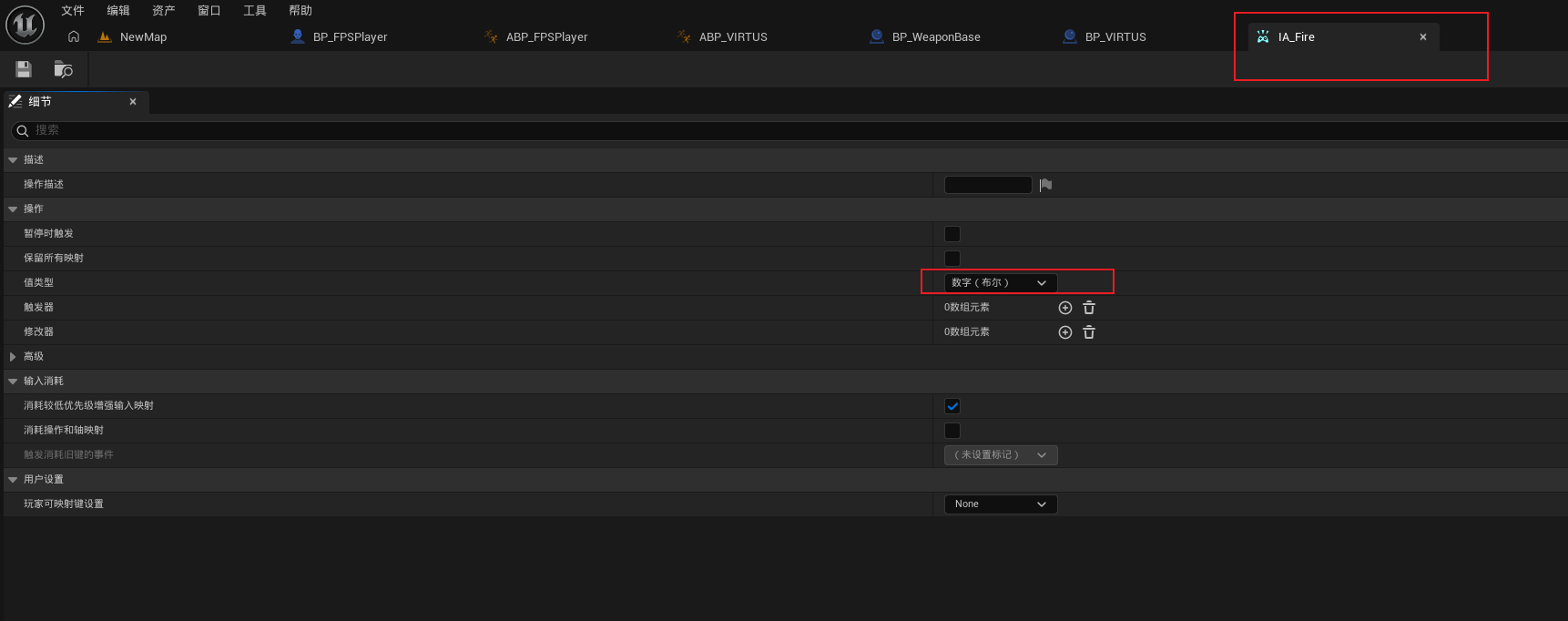Click the 操作描述 text input field

[x=988, y=185]
